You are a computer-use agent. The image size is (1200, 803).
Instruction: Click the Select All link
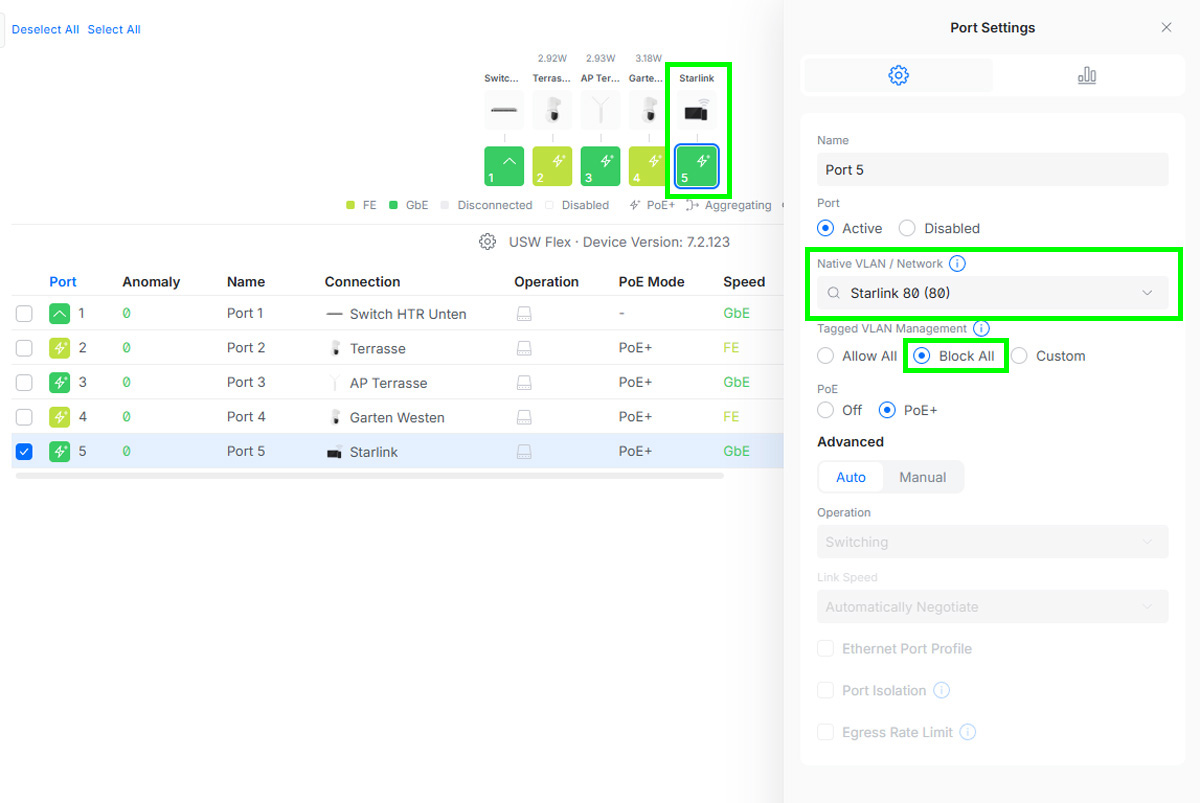(x=114, y=30)
